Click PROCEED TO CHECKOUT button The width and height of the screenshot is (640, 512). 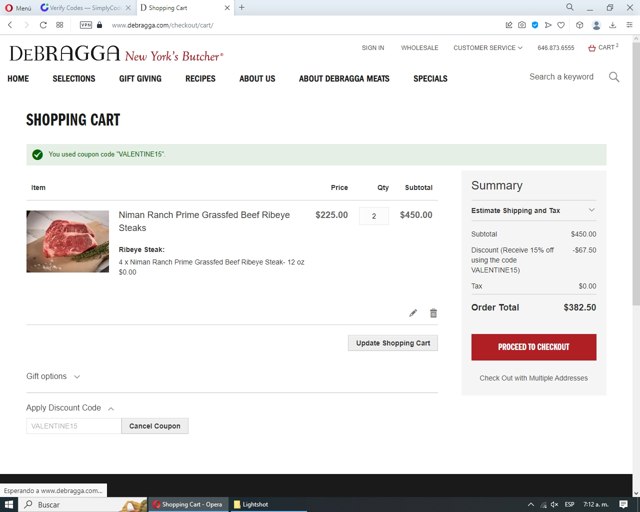533,347
